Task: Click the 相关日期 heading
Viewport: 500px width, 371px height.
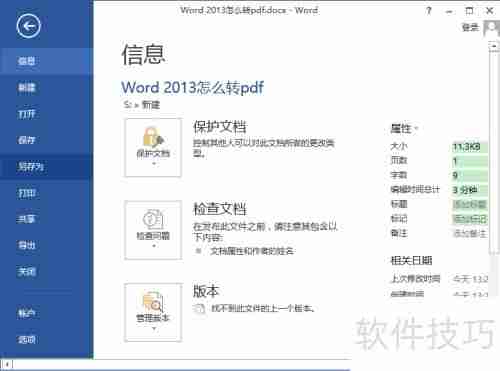Action: pyautogui.click(x=411, y=260)
